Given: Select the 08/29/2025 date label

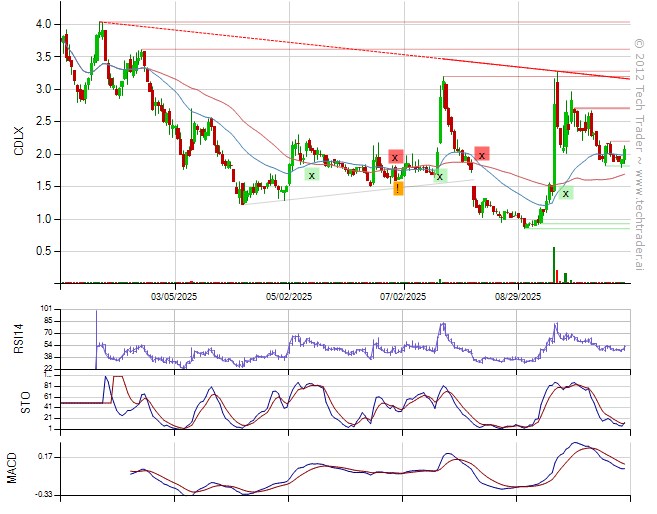Looking at the screenshot, I should [x=519, y=296].
